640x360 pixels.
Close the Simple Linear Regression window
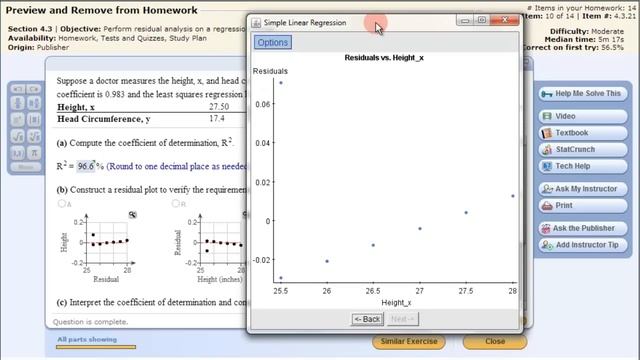(x=504, y=20)
